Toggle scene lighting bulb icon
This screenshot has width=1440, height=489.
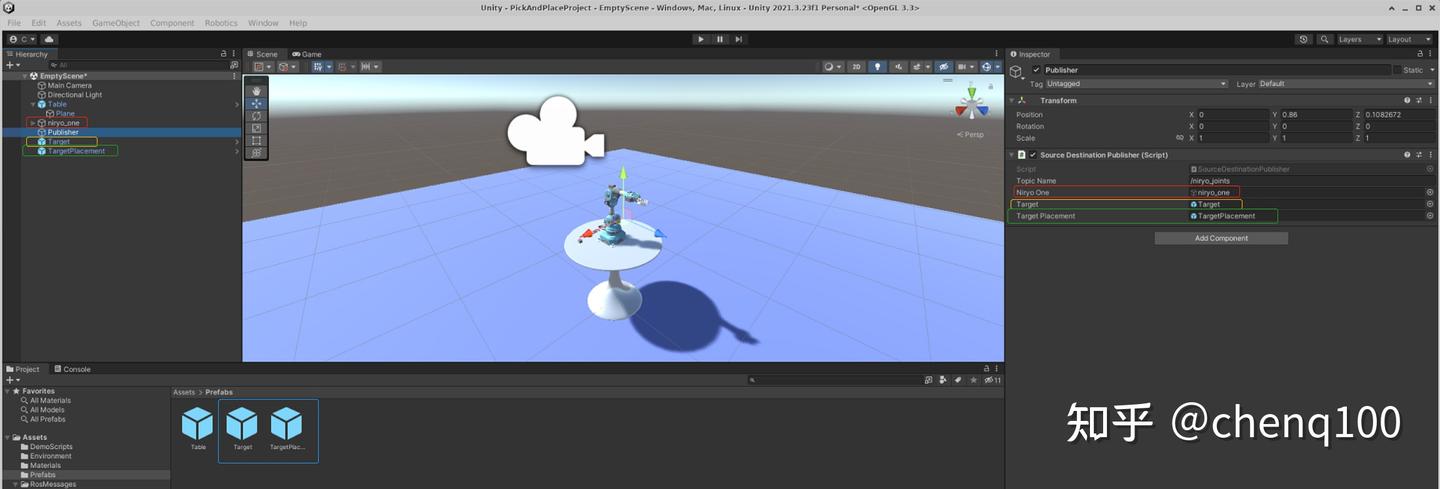(x=878, y=67)
